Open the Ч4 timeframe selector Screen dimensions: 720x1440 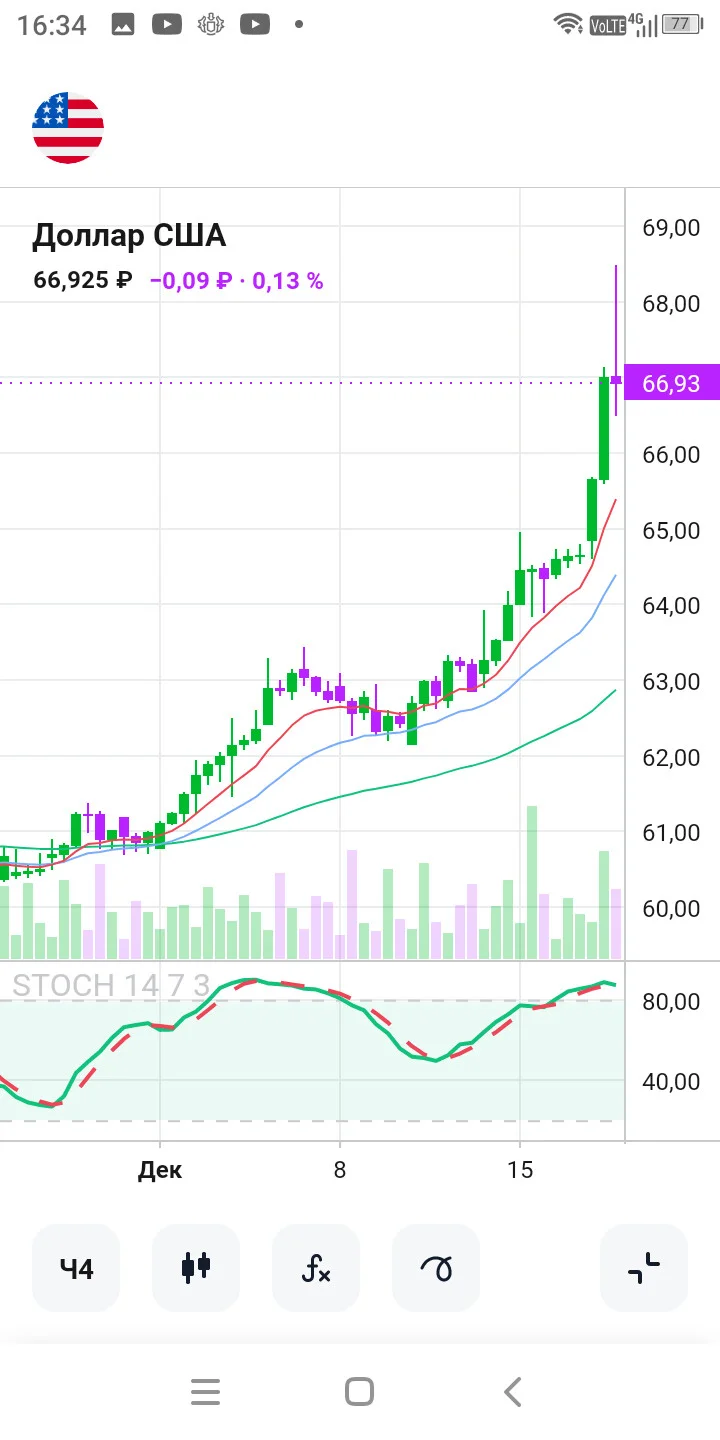tap(76, 1268)
